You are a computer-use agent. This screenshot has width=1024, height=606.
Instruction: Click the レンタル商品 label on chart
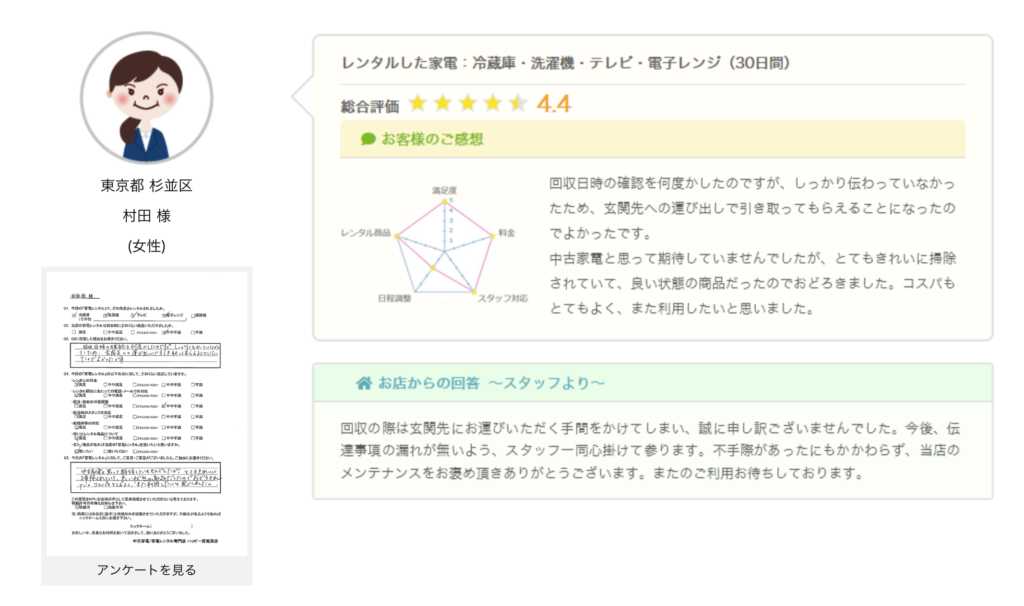(x=366, y=233)
